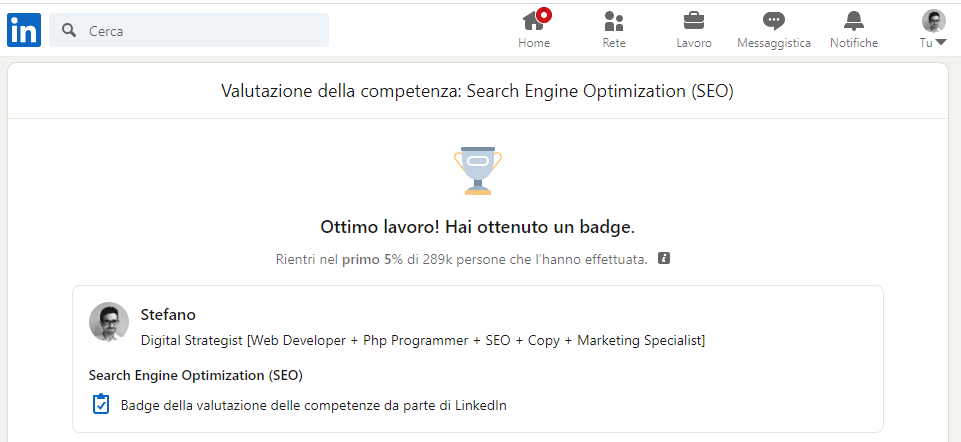Click the search magnifier icon
The height and width of the screenshot is (442, 961).
(x=69, y=30)
